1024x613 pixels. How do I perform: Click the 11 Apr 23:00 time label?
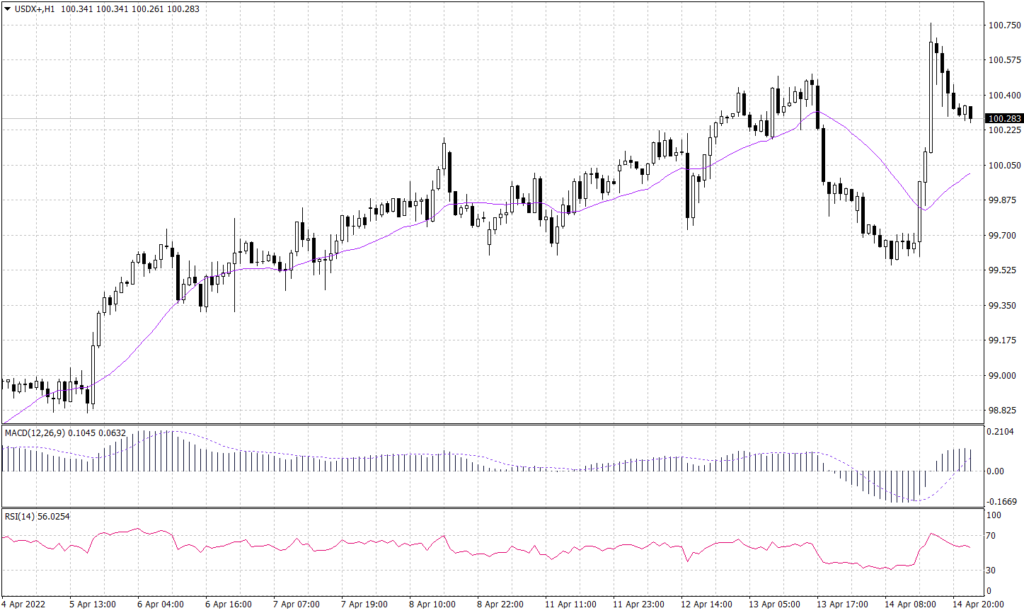[x=636, y=604]
